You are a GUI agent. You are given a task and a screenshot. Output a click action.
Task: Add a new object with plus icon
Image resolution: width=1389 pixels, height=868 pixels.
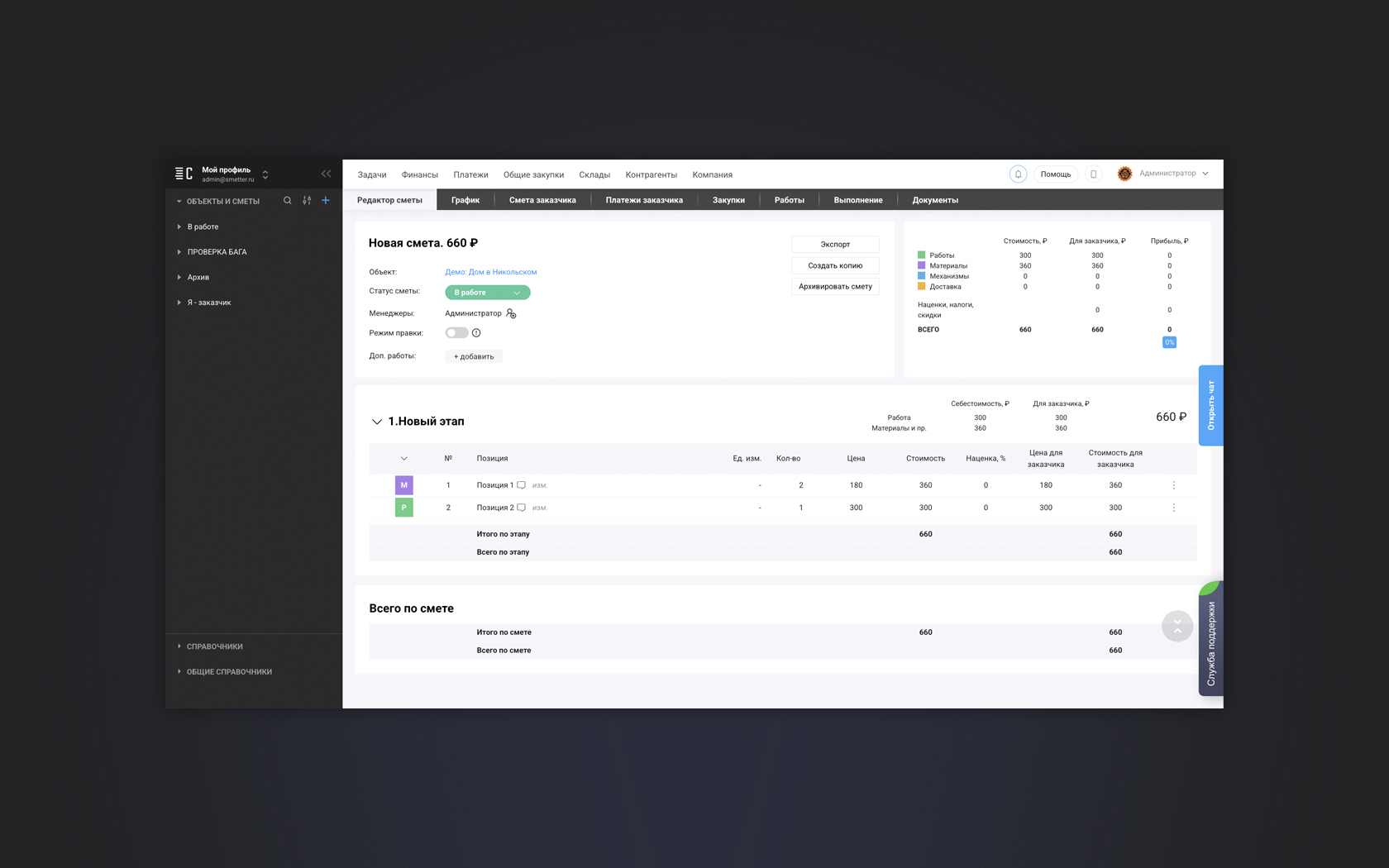click(326, 201)
